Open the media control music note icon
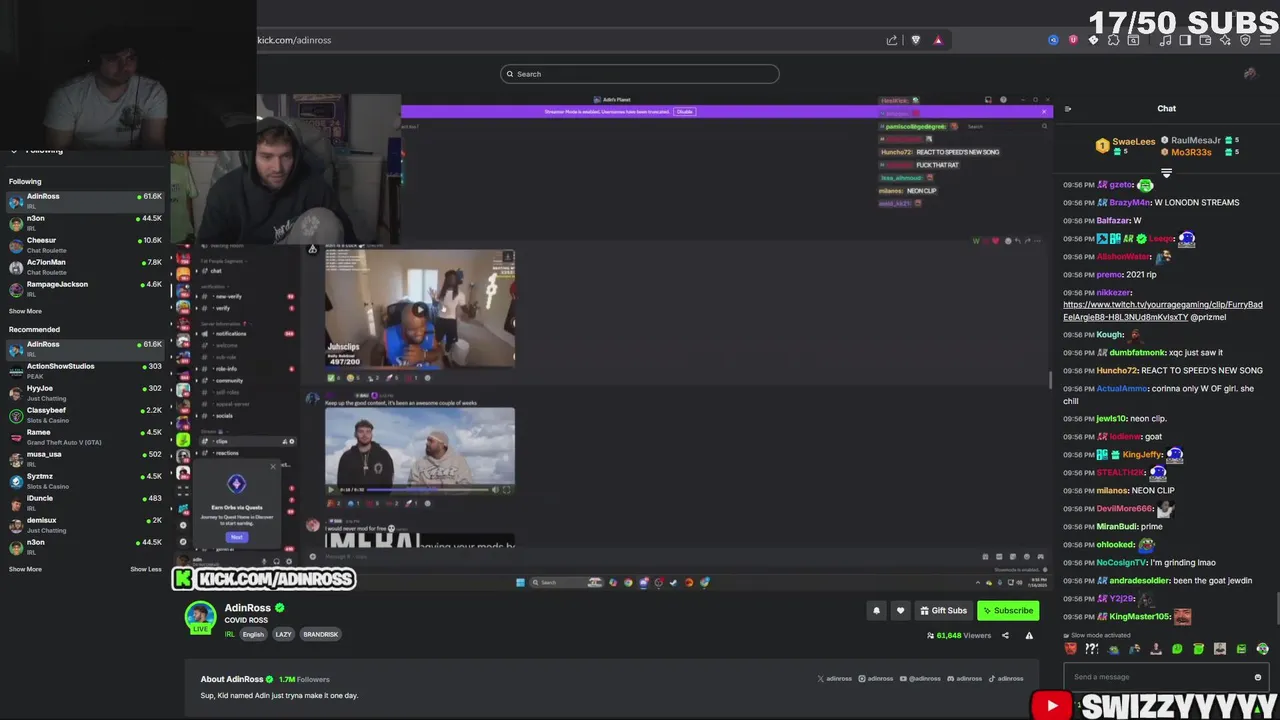This screenshot has height=720, width=1280. (1165, 40)
